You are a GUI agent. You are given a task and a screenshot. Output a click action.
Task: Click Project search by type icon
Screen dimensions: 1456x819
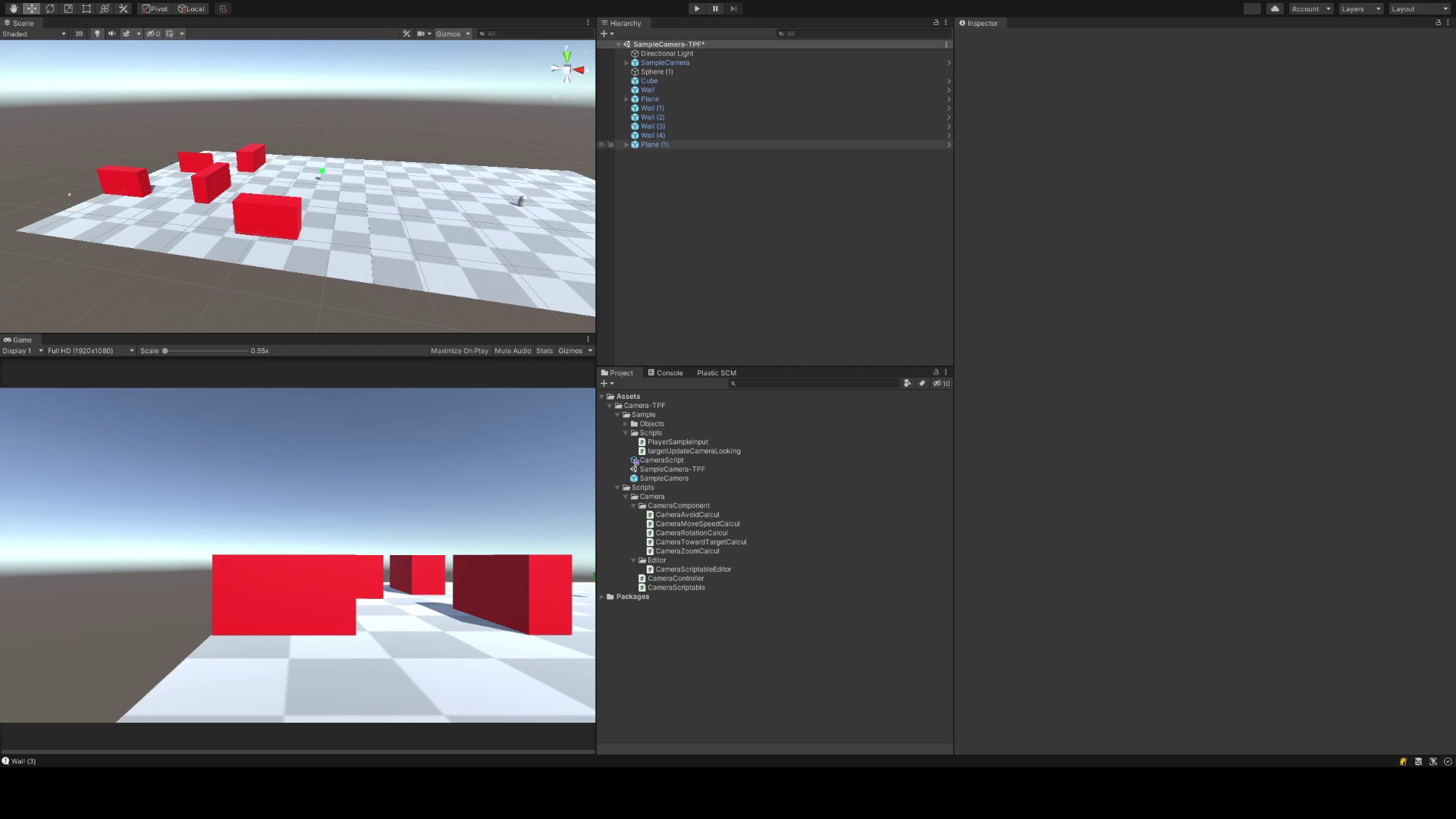click(x=908, y=383)
